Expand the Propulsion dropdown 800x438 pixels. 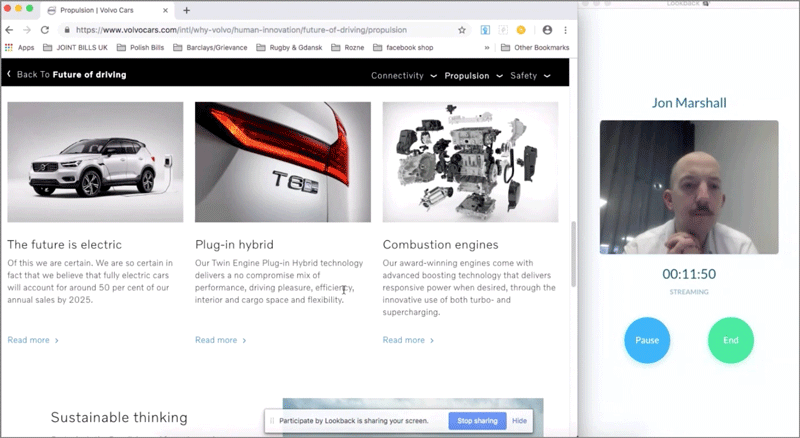[473, 76]
